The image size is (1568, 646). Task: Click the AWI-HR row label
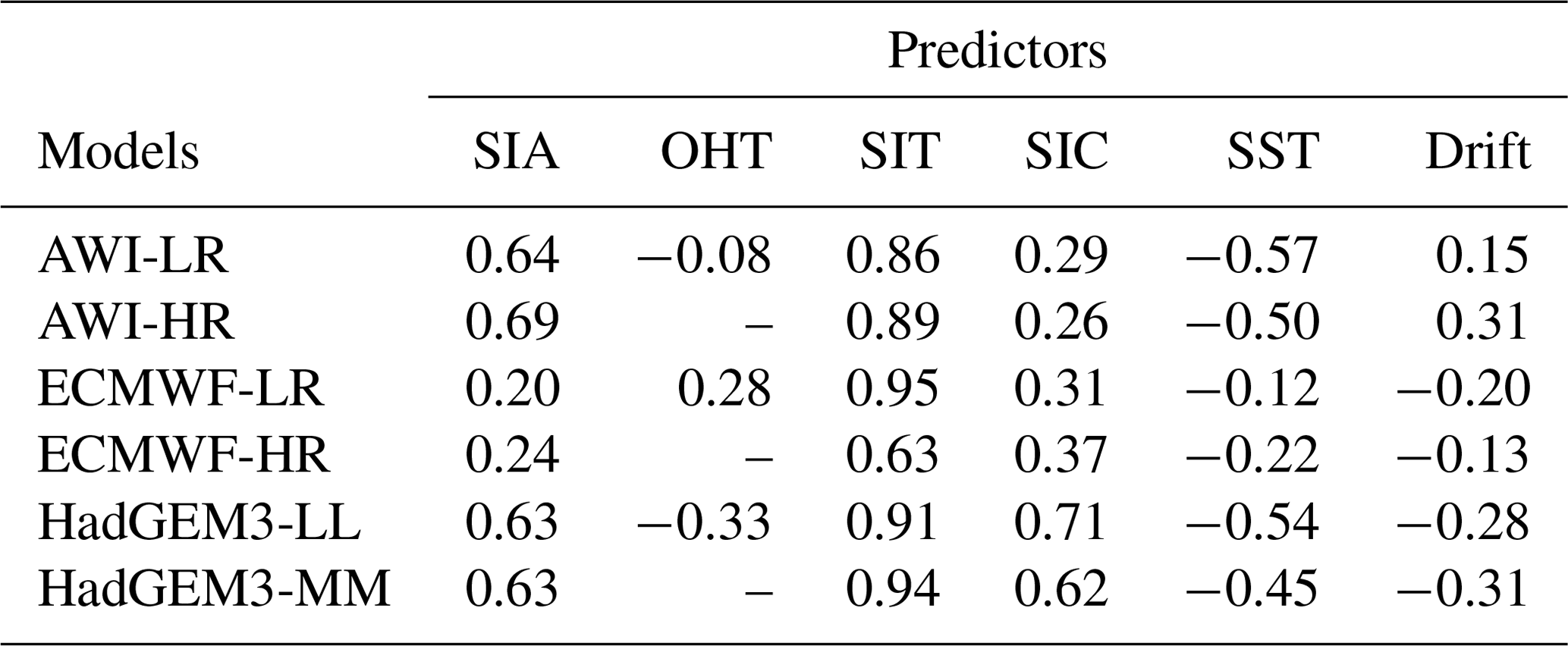[x=137, y=322]
